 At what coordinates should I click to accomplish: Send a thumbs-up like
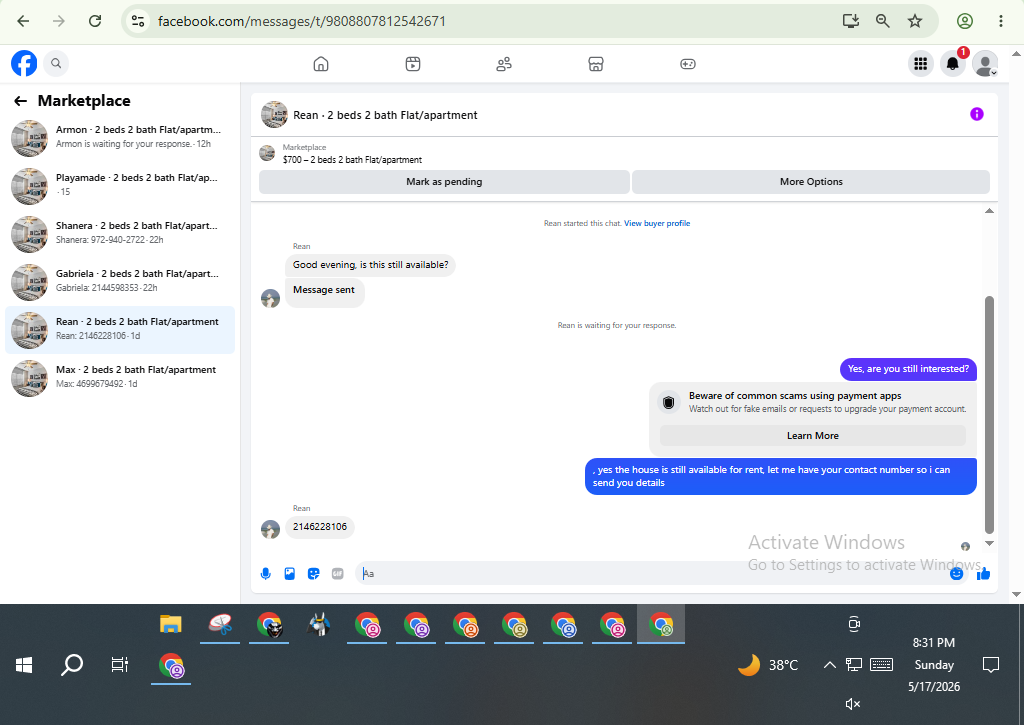(984, 573)
